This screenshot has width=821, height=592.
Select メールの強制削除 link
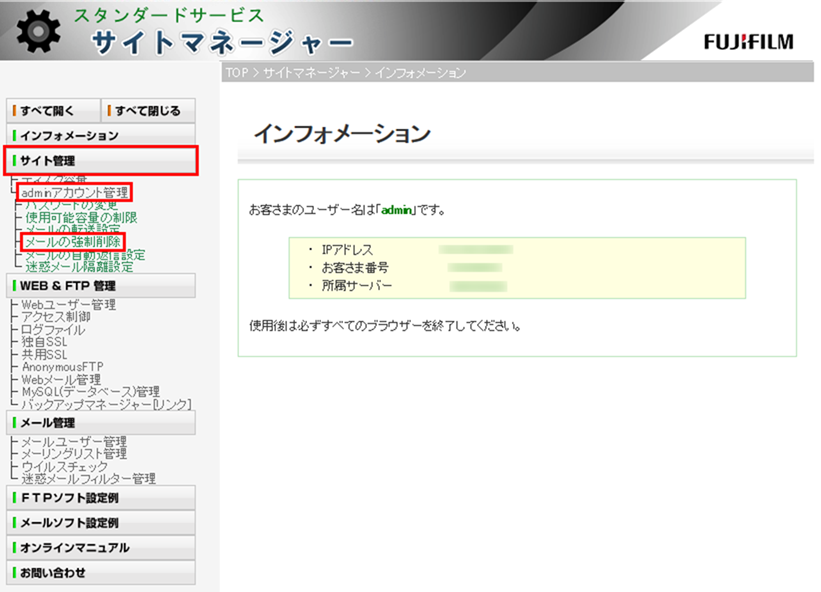[x=72, y=242]
